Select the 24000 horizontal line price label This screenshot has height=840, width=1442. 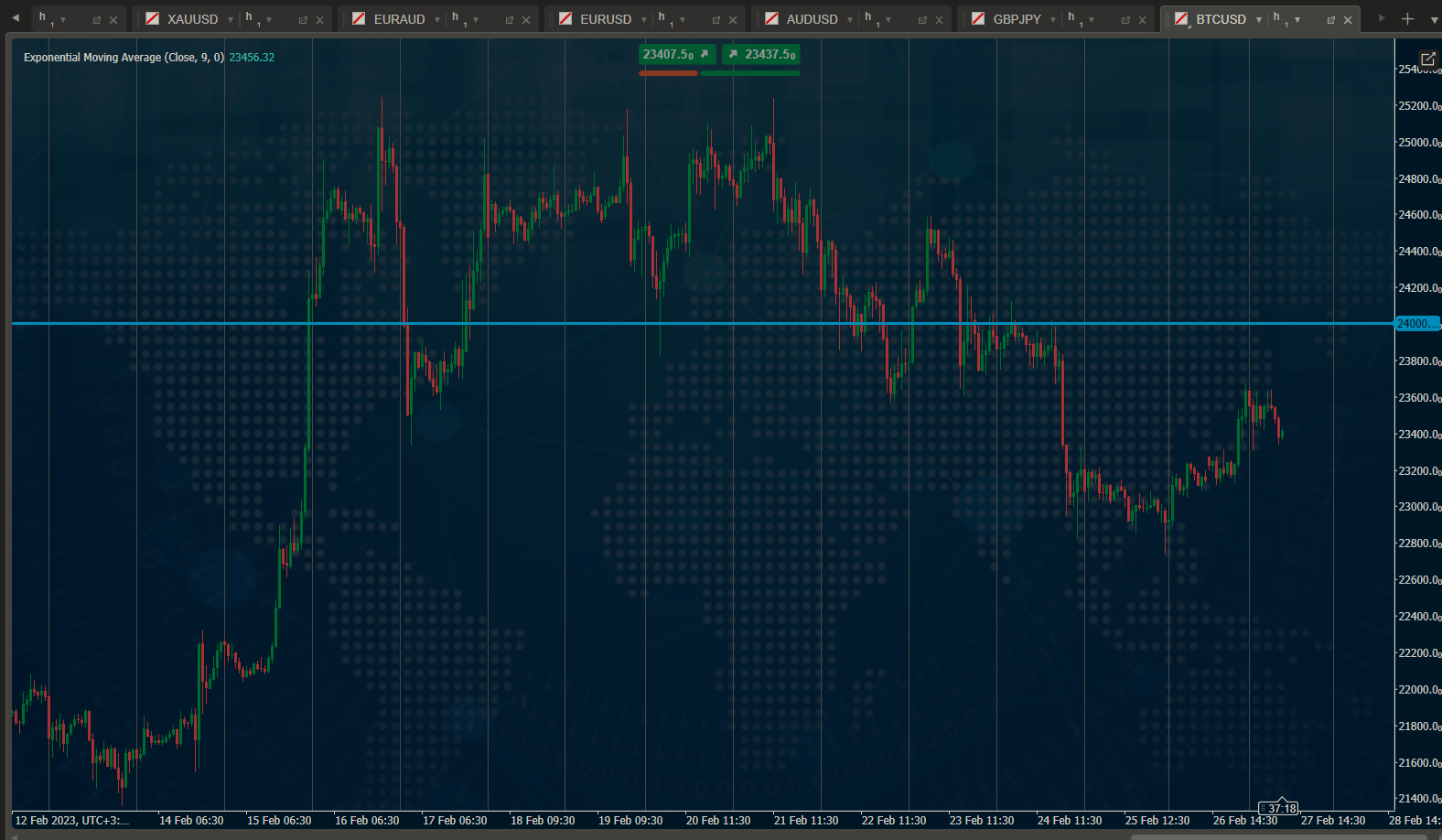click(x=1416, y=324)
